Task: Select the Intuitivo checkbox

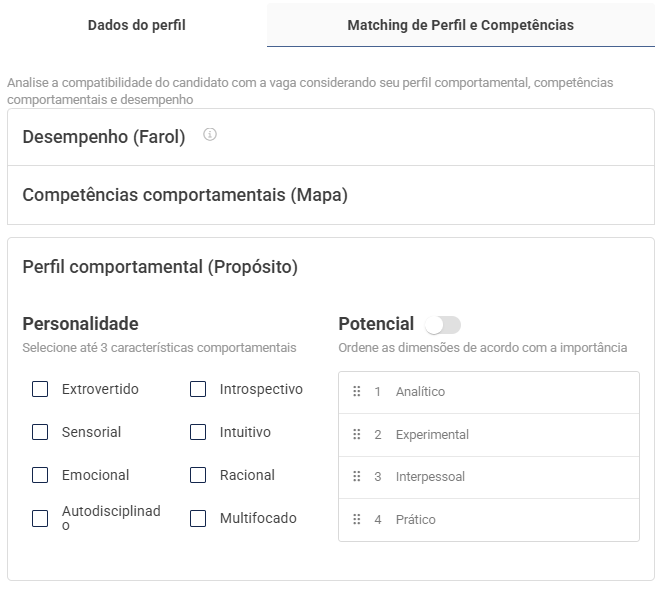Action: point(198,433)
